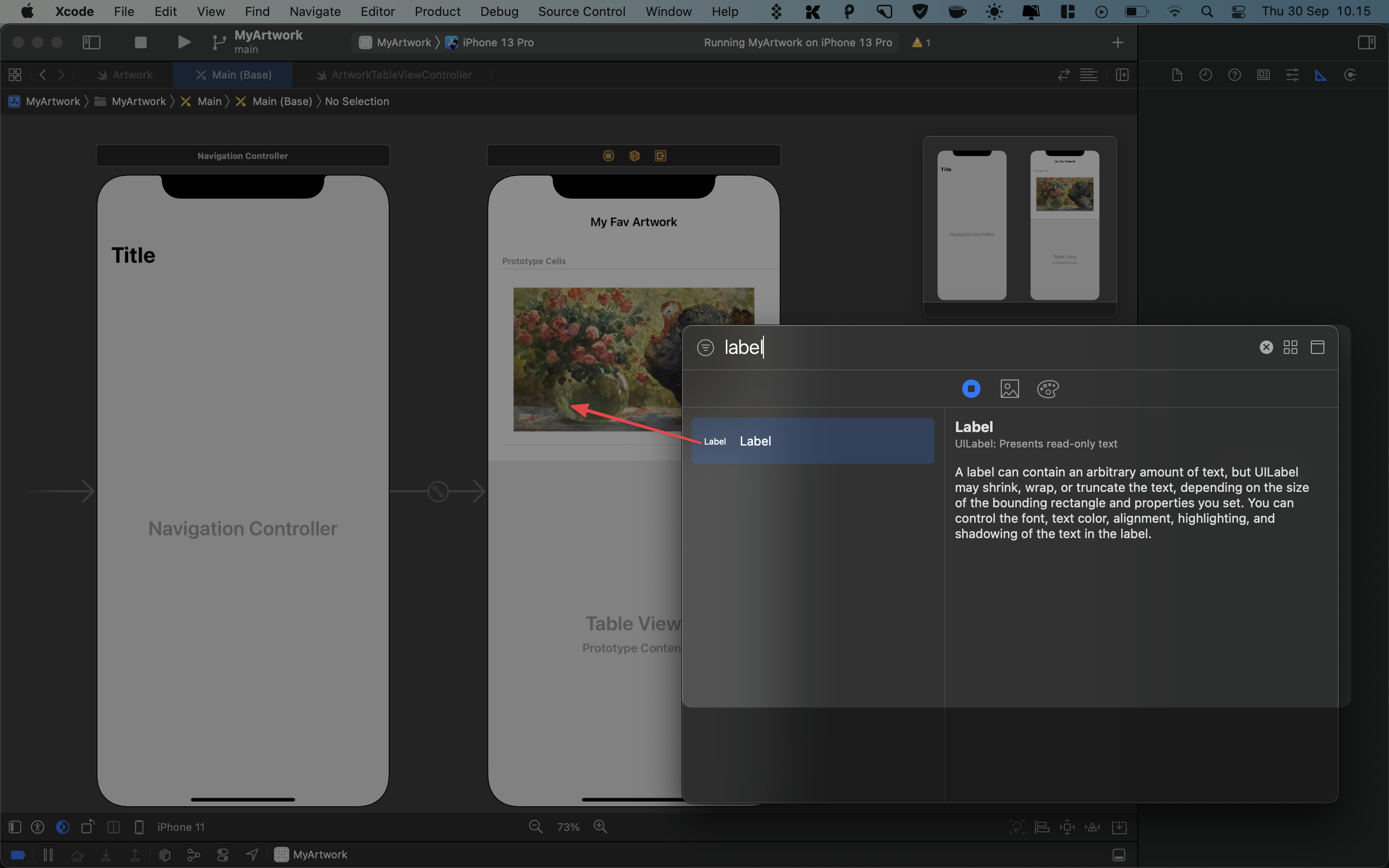Click the 73% zoom level

tap(568, 827)
